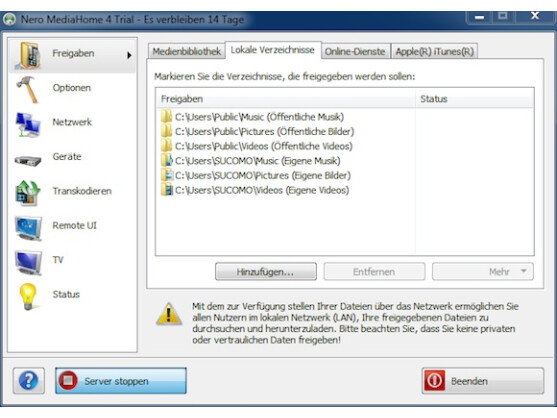Select TV label in the sidebar

pyautogui.click(x=58, y=260)
